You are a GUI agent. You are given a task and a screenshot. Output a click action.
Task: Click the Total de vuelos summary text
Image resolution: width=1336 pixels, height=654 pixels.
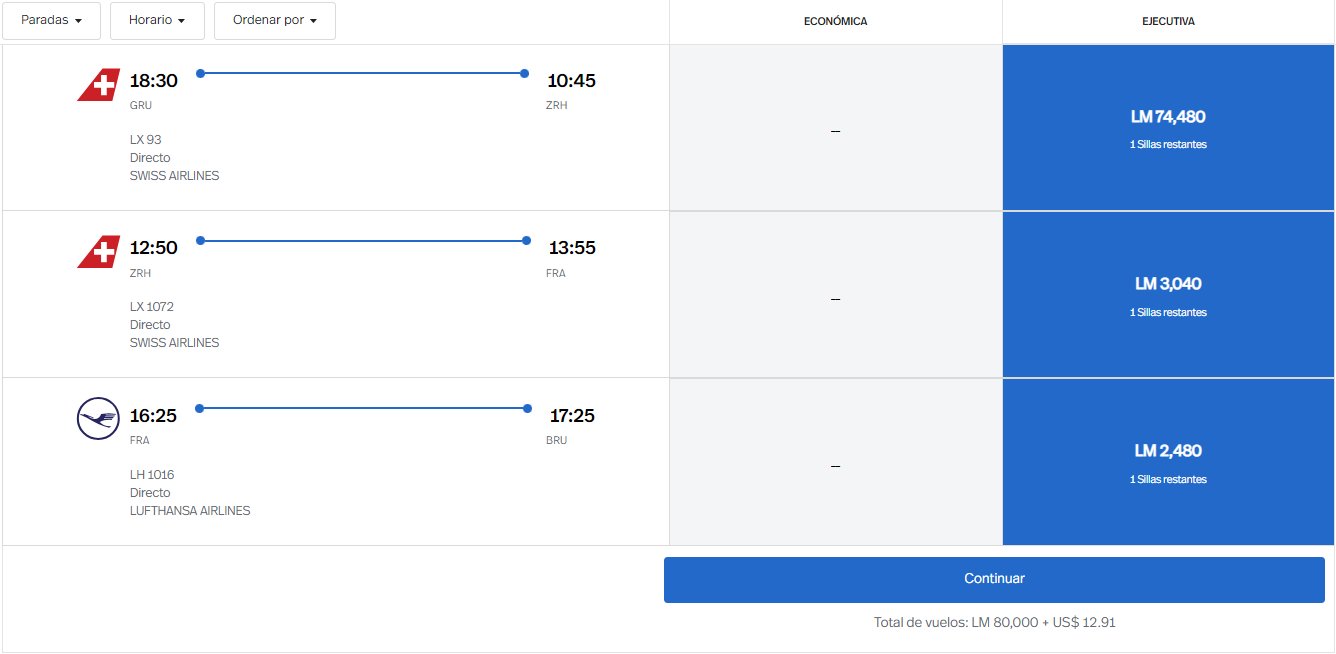point(995,622)
